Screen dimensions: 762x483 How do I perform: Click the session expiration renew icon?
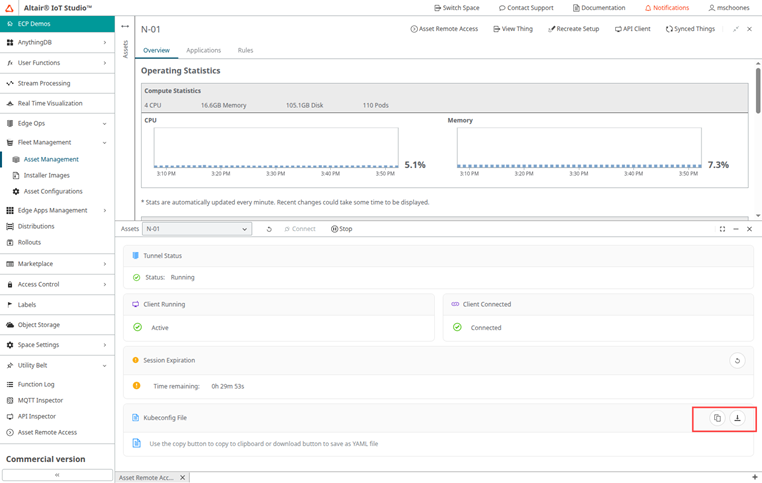point(737,361)
